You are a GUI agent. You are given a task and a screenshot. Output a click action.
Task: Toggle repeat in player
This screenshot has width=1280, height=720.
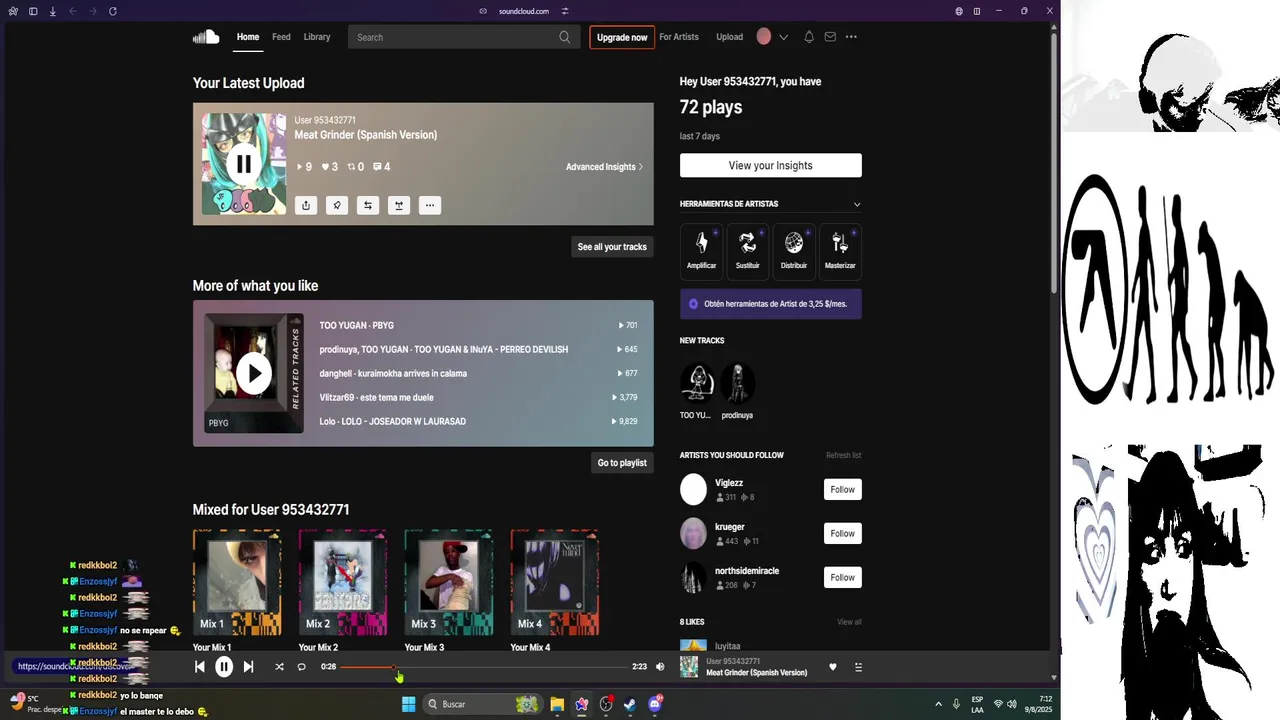point(301,667)
